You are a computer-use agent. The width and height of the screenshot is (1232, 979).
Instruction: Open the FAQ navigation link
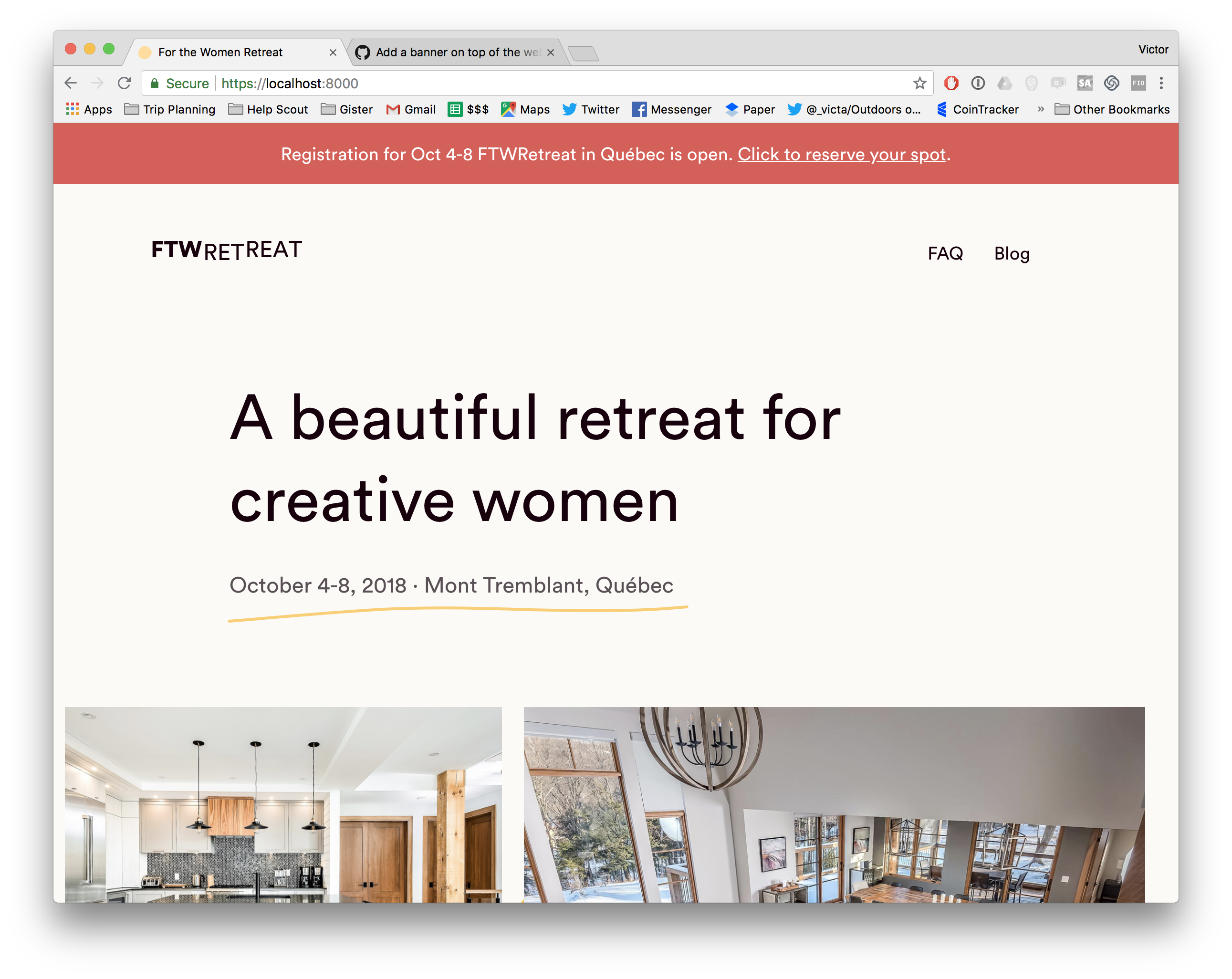coord(945,253)
